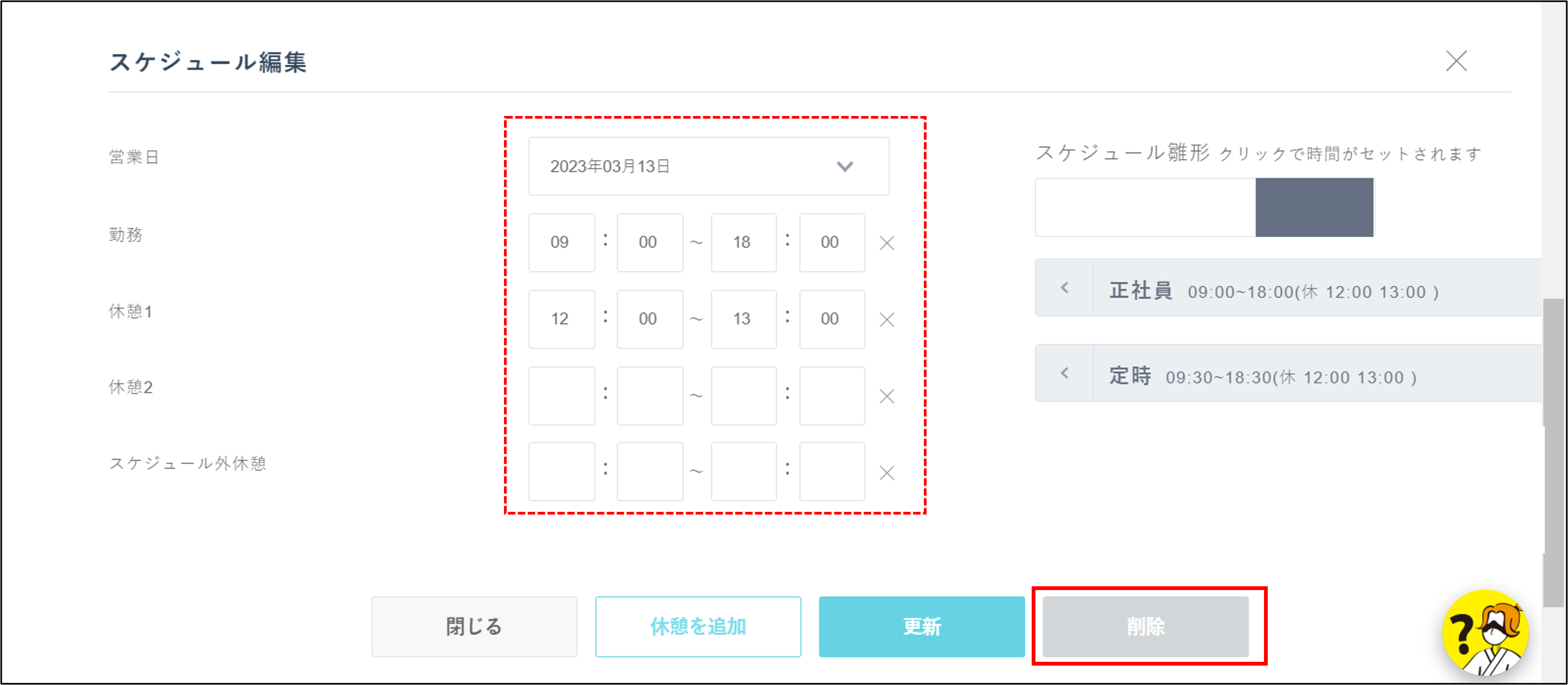Clear the 勤務 time row with X
The width and height of the screenshot is (1568, 685).
[886, 243]
